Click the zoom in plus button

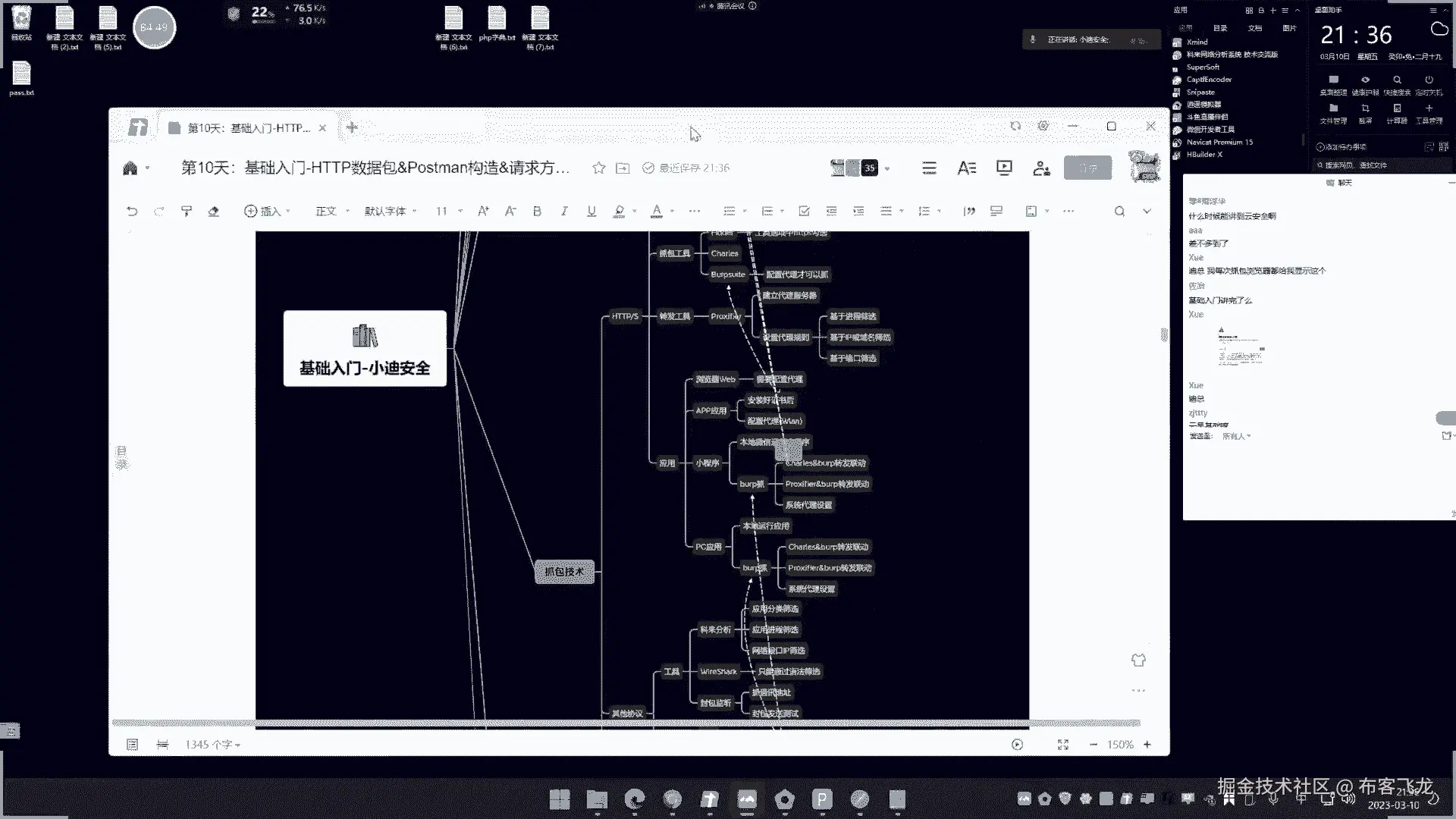pyautogui.click(x=1147, y=745)
